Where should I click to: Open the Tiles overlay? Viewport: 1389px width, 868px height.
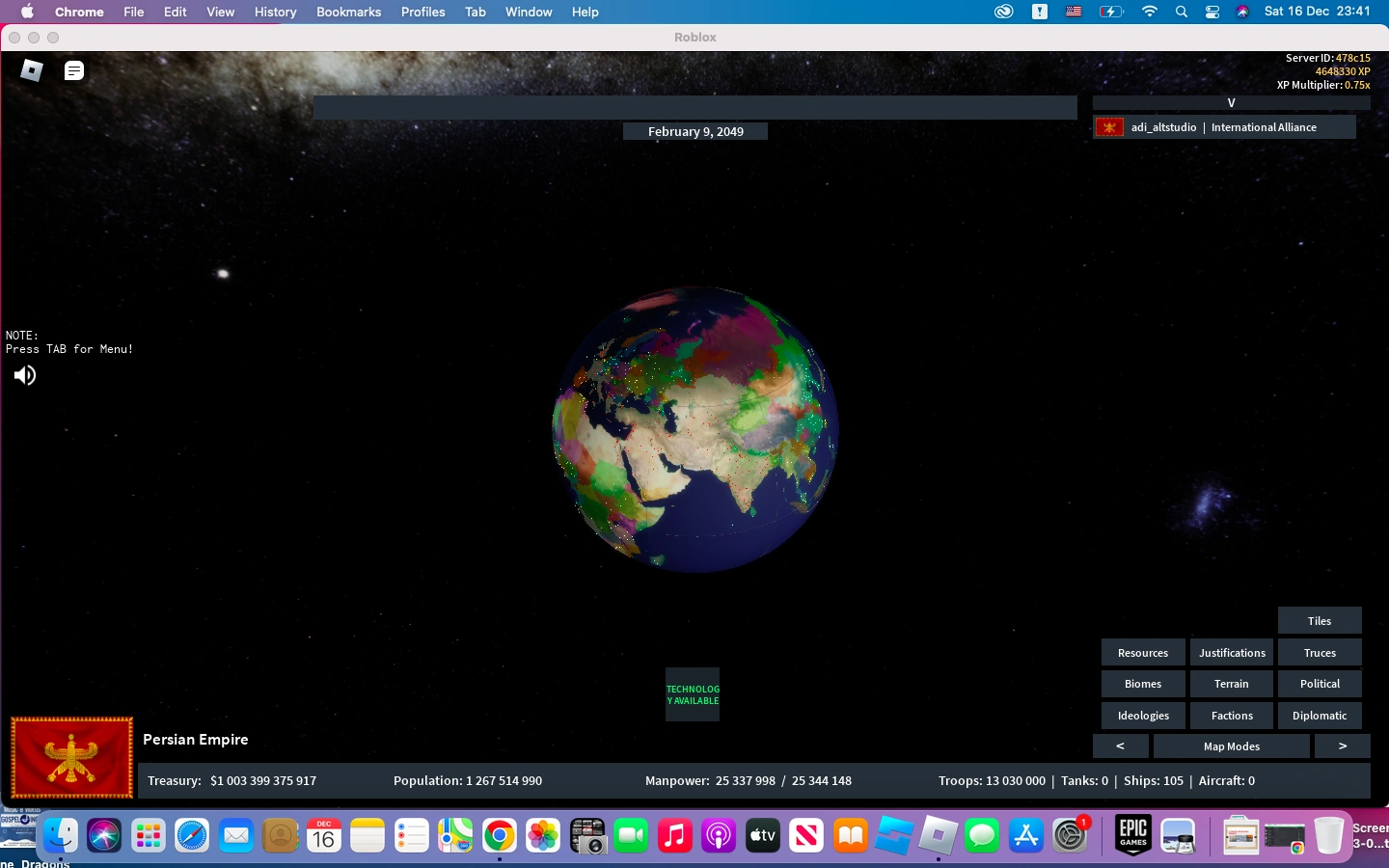pos(1320,620)
